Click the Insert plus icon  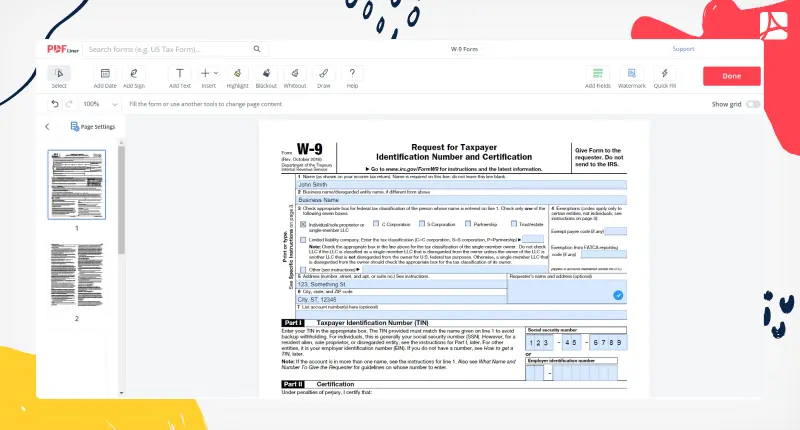(x=205, y=73)
